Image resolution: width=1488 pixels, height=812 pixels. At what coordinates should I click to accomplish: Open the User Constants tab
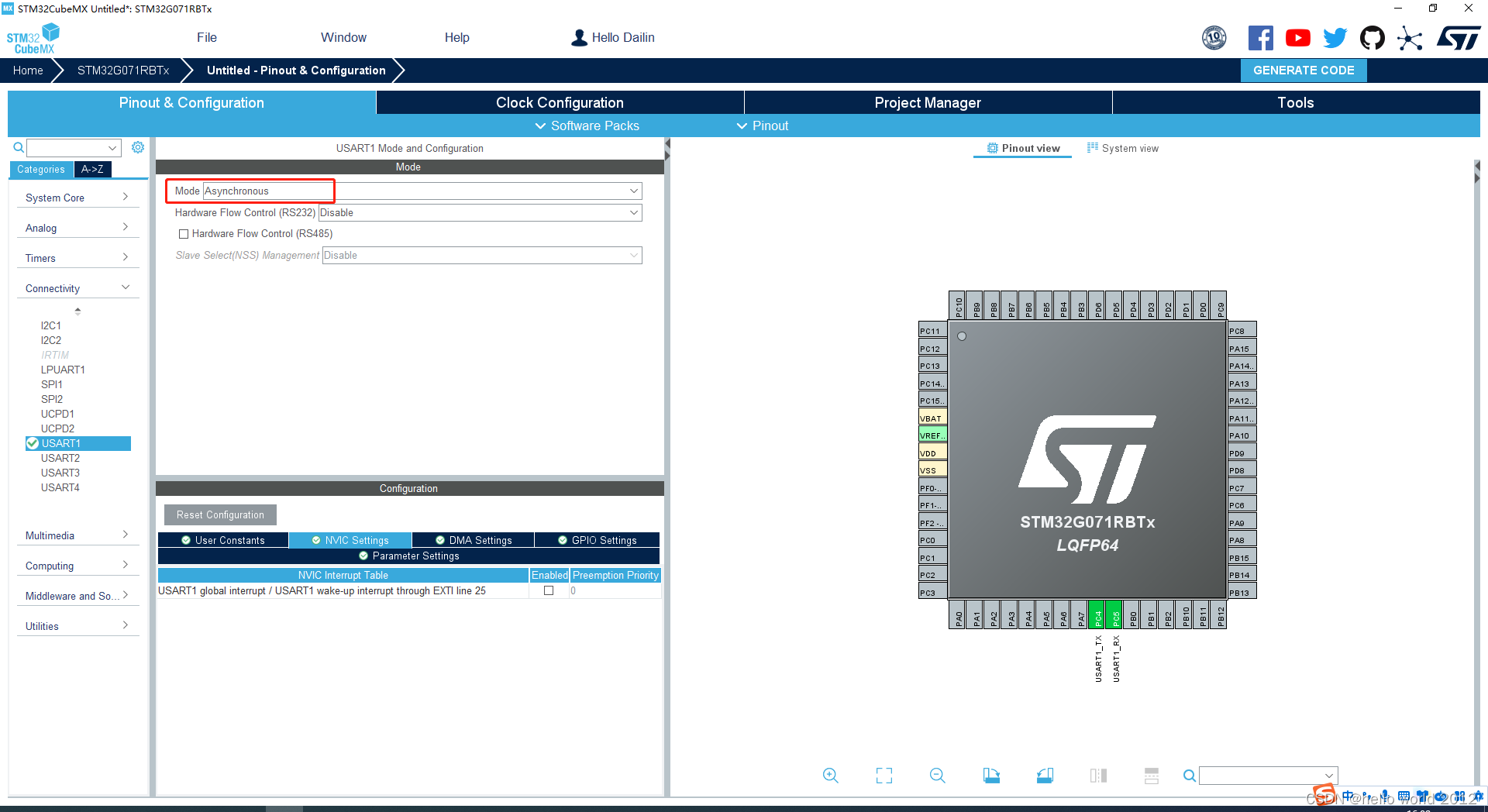coord(223,540)
